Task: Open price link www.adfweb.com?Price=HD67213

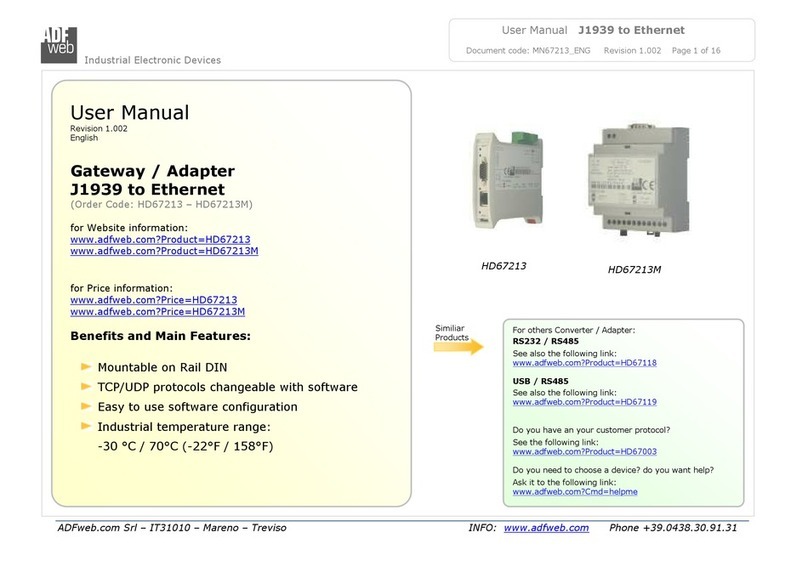Action: tap(154, 300)
